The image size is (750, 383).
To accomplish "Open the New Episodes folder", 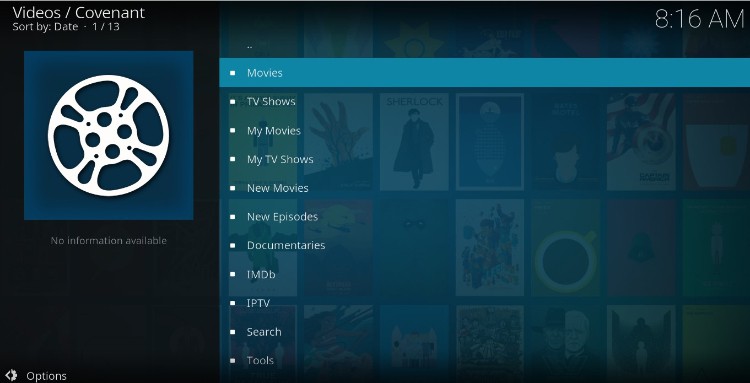I will point(485,217).
